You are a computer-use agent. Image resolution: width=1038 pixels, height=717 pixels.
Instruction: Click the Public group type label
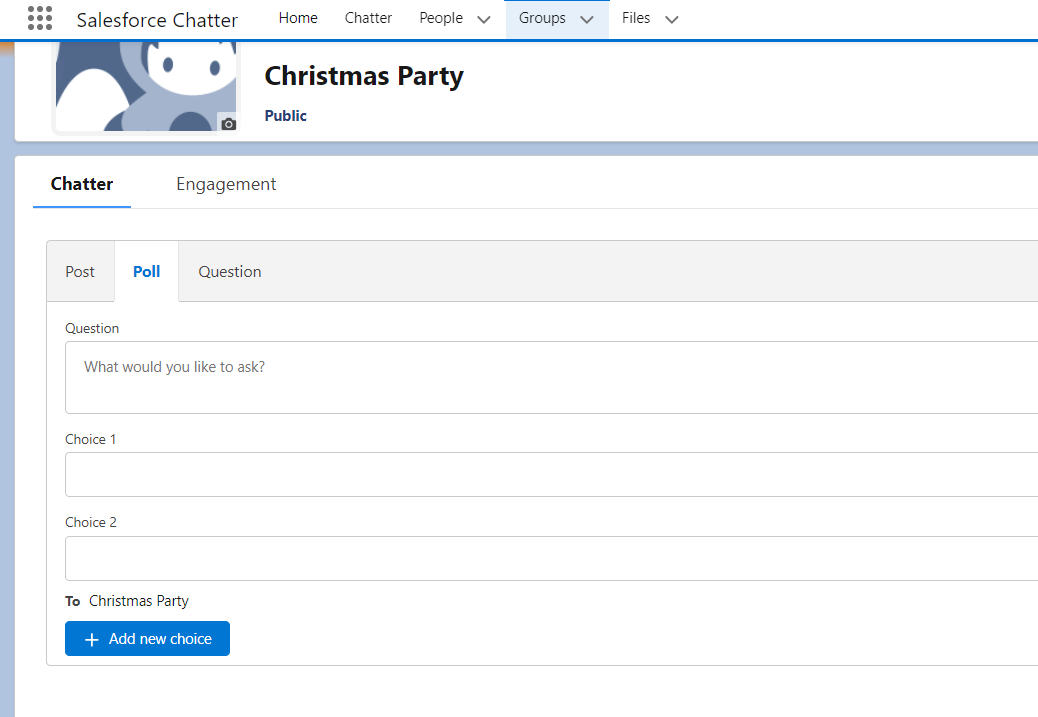tap(286, 116)
